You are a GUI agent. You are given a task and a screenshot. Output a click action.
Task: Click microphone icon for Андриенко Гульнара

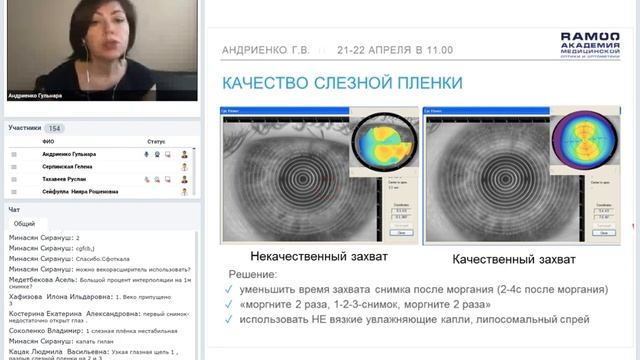[147, 154]
